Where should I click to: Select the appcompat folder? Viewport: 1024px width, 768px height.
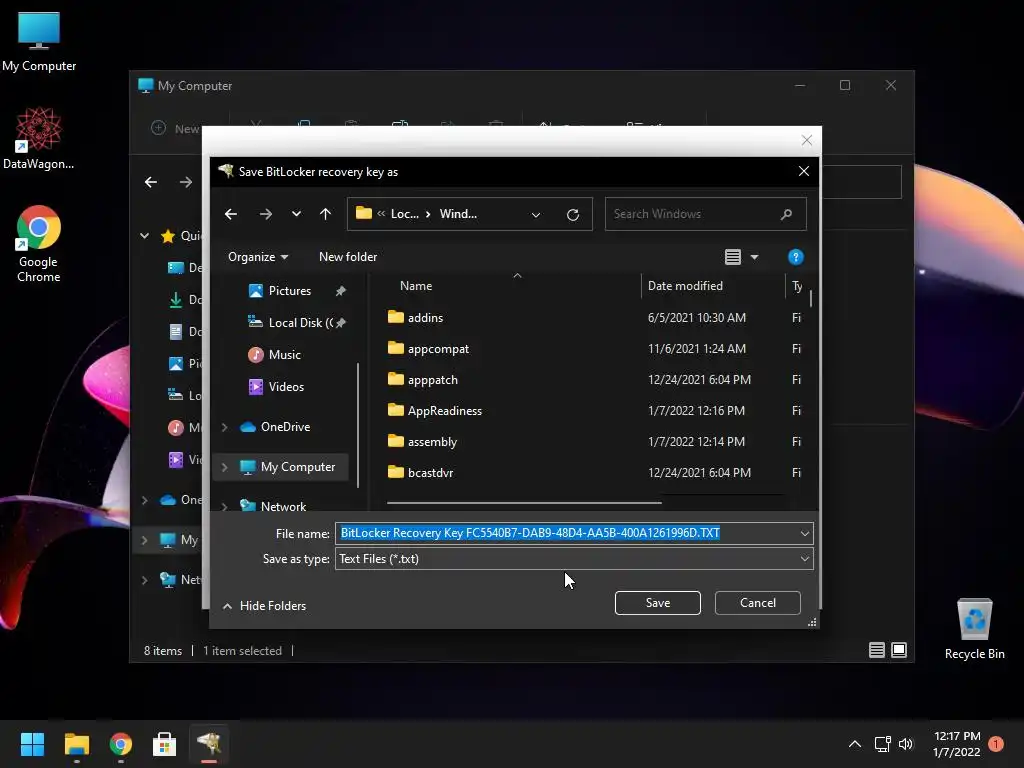coord(438,349)
